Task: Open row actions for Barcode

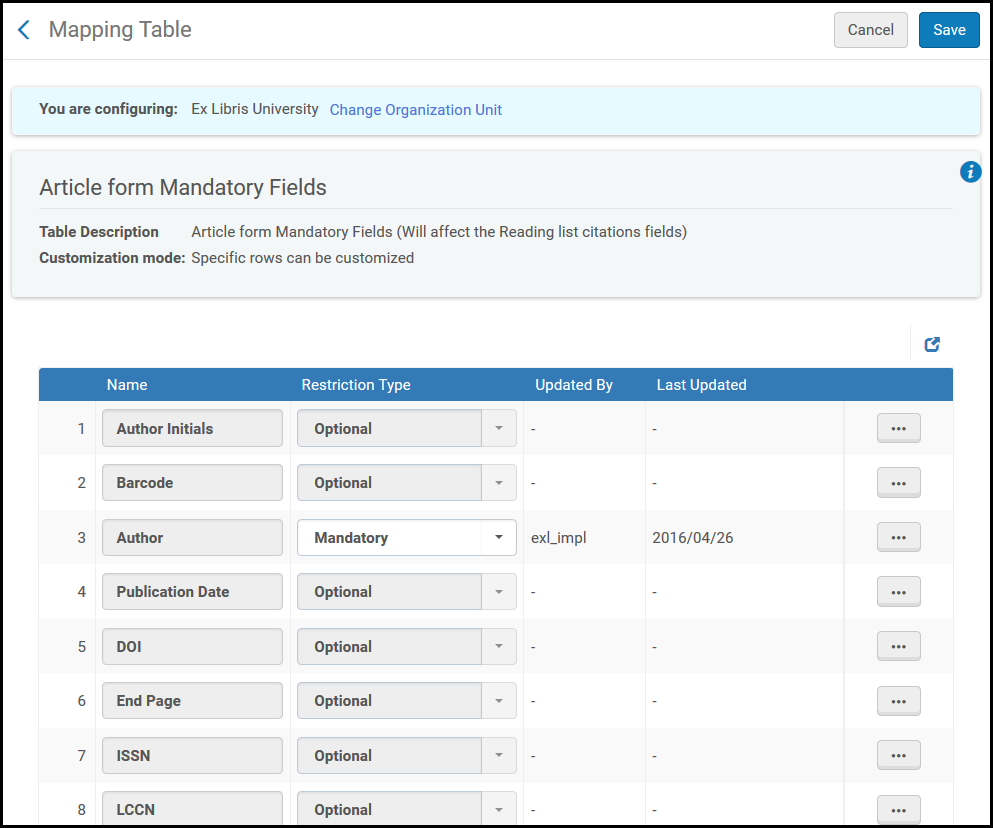Action: click(x=898, y=483)
